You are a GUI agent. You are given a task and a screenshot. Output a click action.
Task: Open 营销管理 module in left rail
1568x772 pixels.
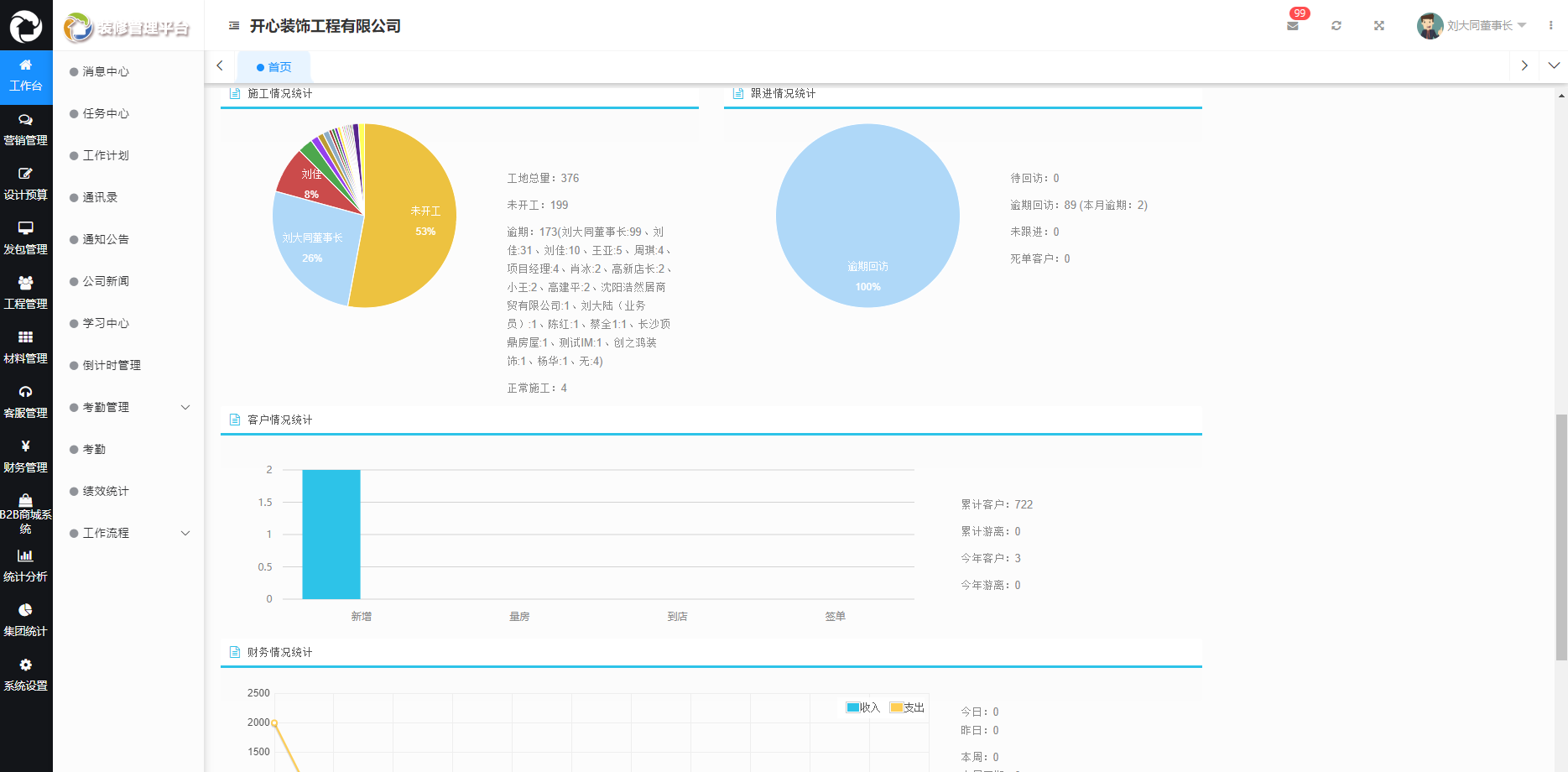(26, 130)
